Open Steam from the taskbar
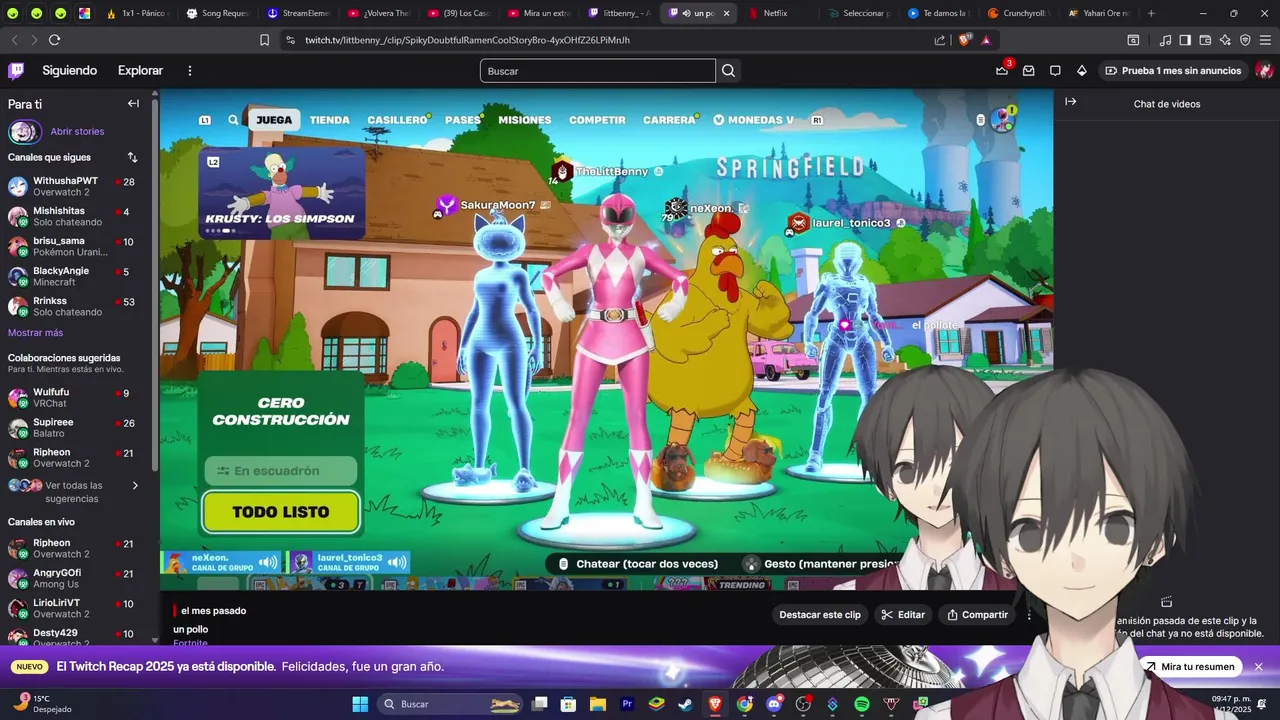 (685, 704)
